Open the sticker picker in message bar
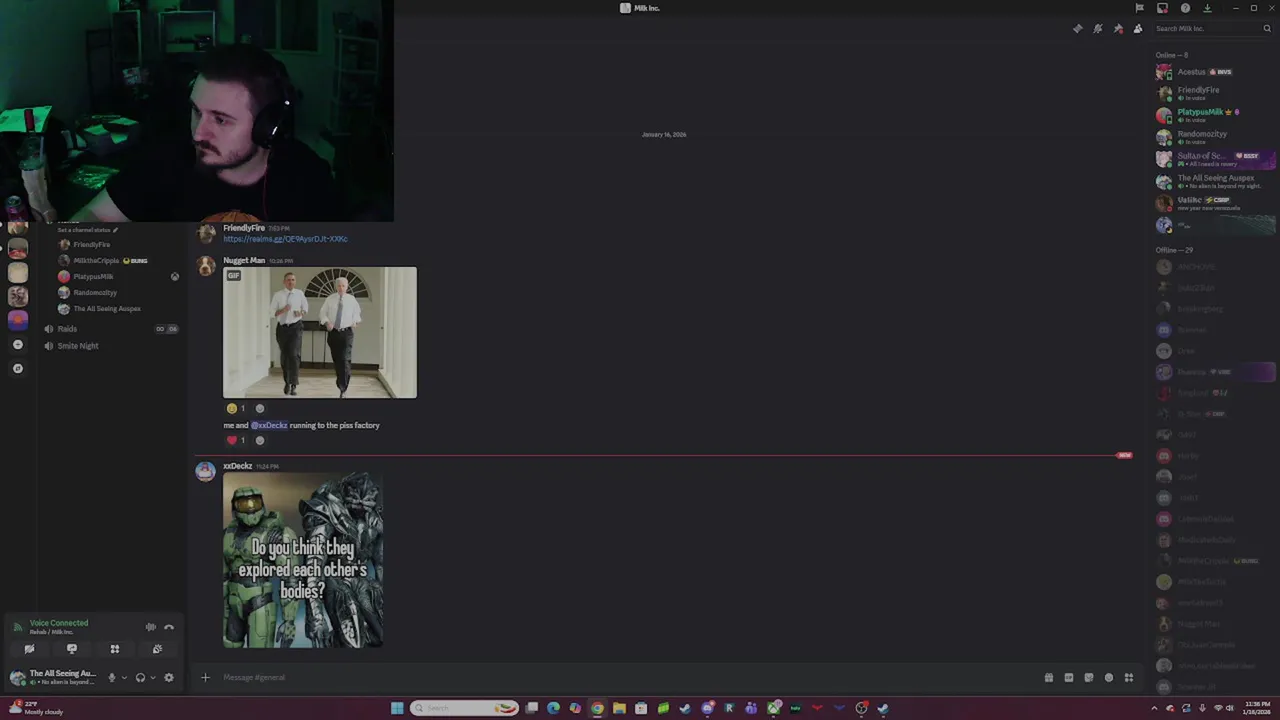This screenshot has width=1280, height=720. (1088, 678)
